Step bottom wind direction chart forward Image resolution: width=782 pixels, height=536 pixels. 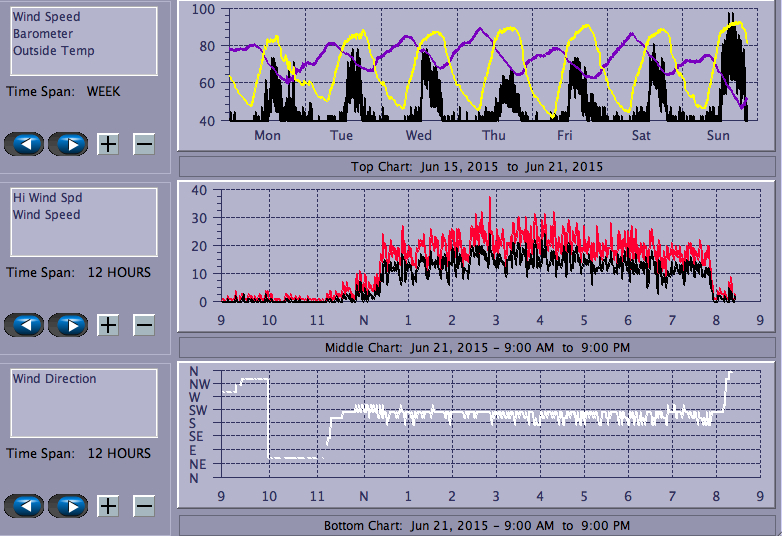[x=68, y=506]
